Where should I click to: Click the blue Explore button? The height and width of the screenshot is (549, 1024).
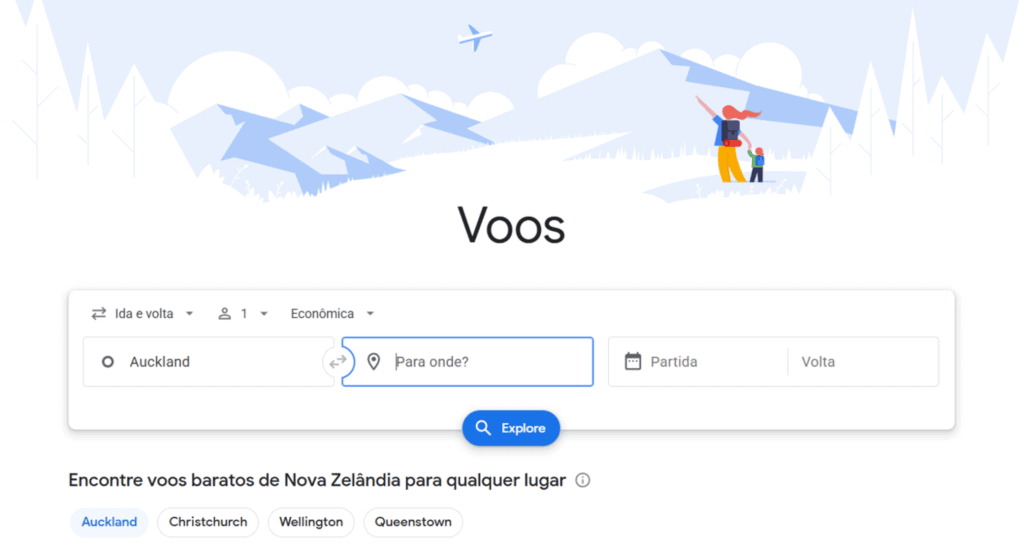pos(511,428)
